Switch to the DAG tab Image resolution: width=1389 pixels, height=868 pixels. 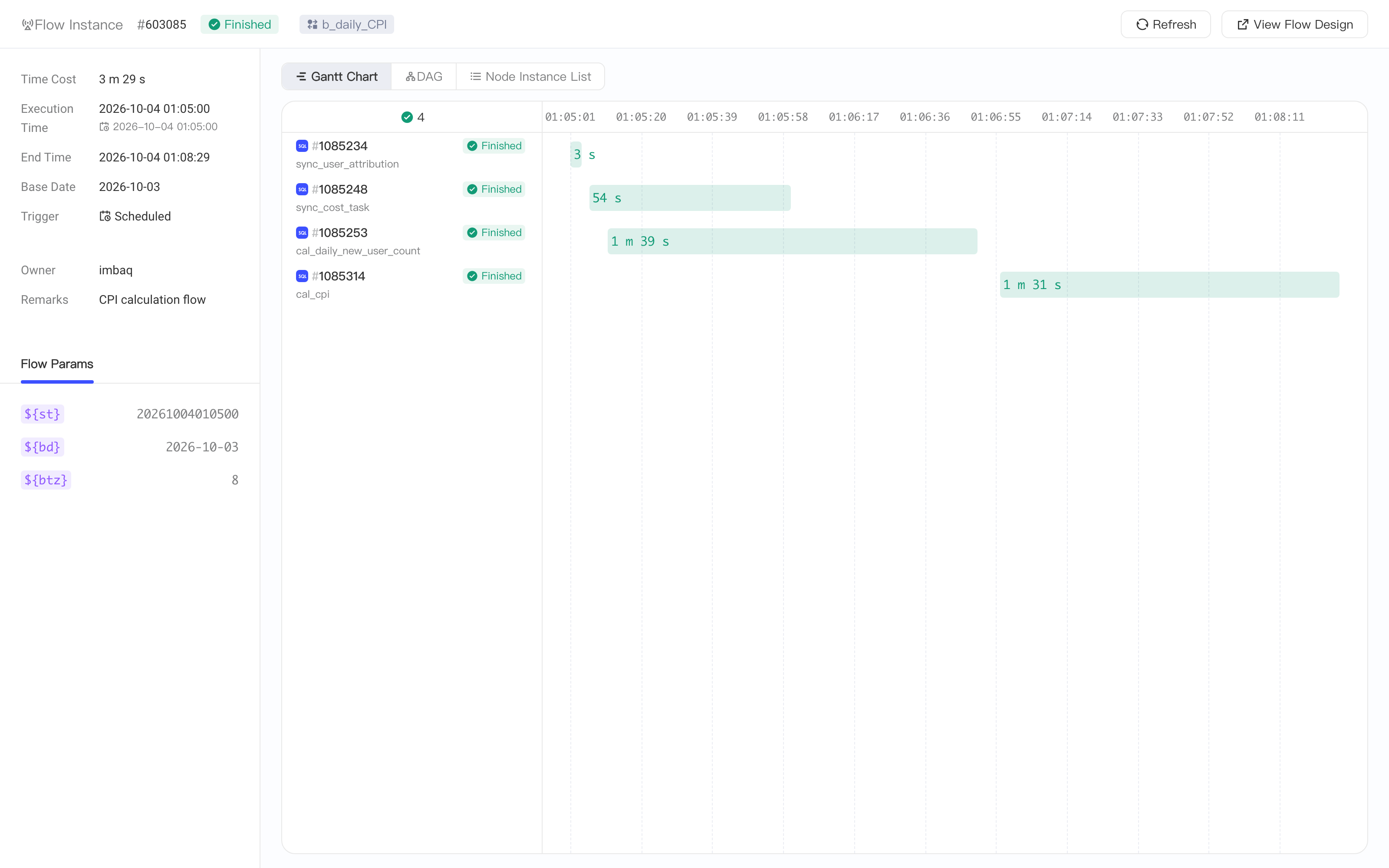tap(424, 76)
